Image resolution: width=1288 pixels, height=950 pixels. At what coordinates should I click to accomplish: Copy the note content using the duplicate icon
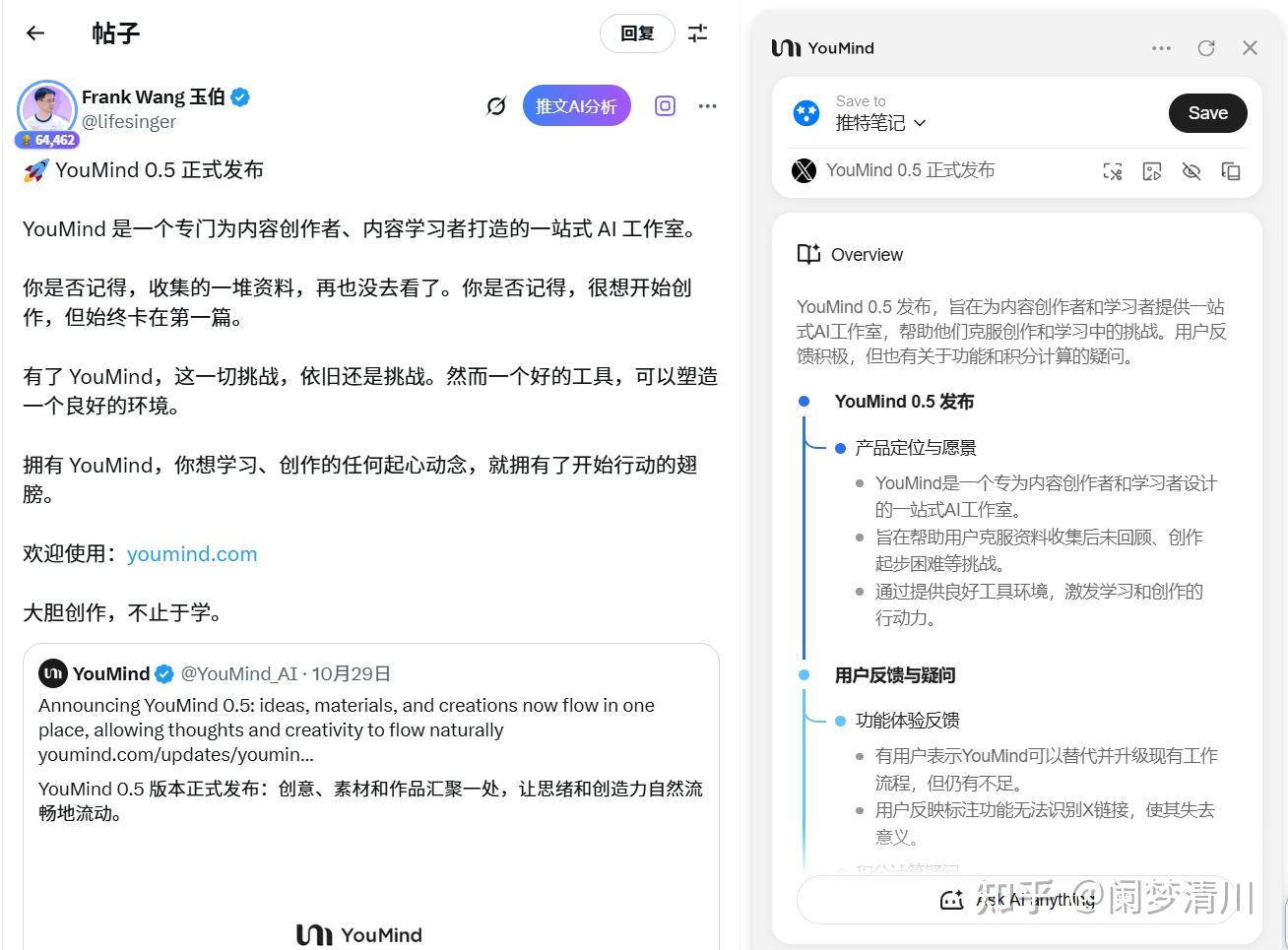[1231, 170]
